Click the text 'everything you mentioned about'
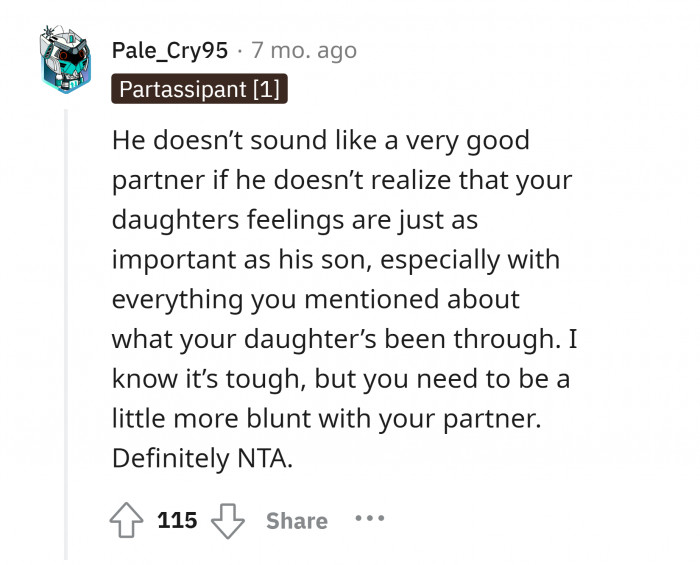The width and height of the screenshot is (700, 565). pos(315,299)
